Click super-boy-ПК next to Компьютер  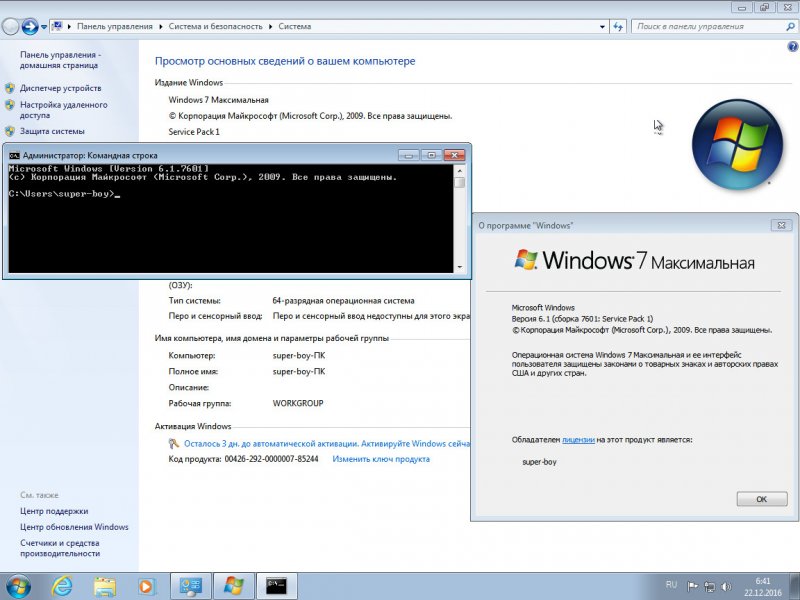click(x=298, y=356)
